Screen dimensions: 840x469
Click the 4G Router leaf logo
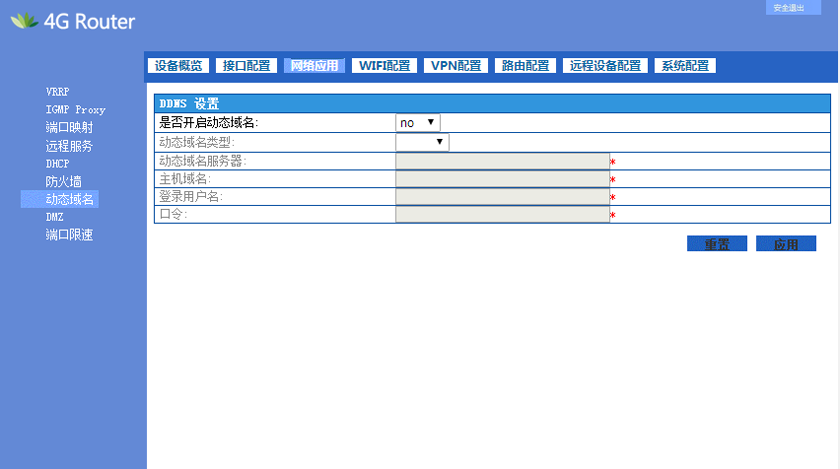24,21
